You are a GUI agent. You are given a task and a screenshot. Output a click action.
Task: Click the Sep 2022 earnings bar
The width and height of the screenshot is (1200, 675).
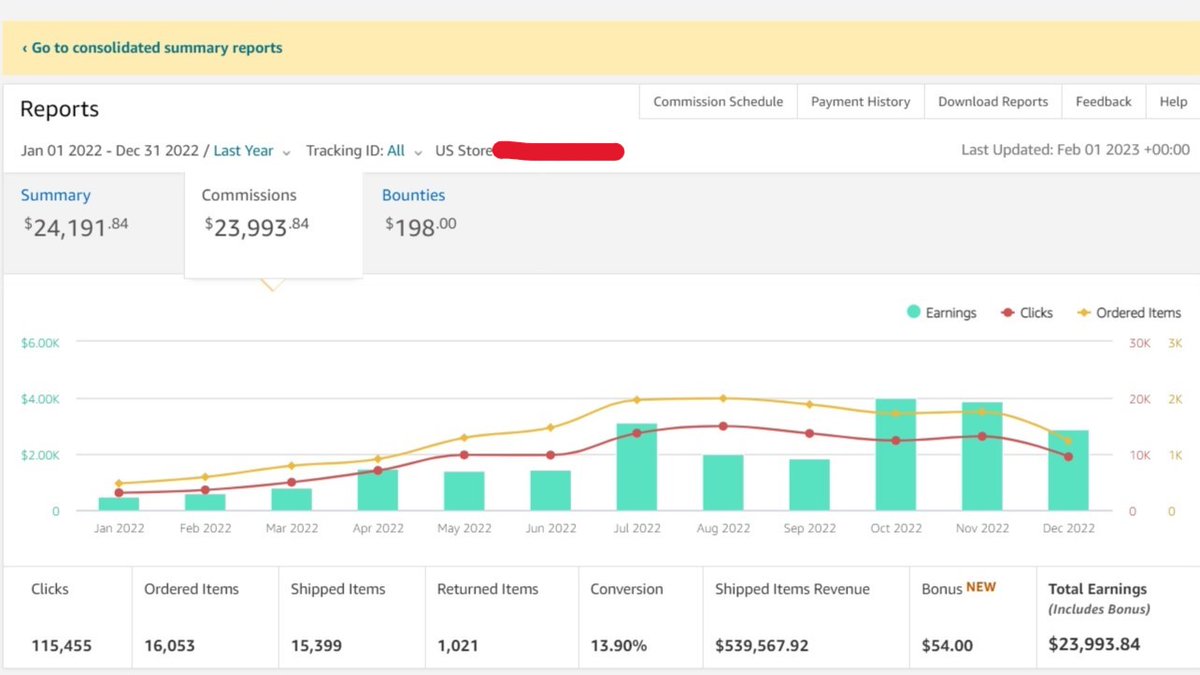point(809,485)
